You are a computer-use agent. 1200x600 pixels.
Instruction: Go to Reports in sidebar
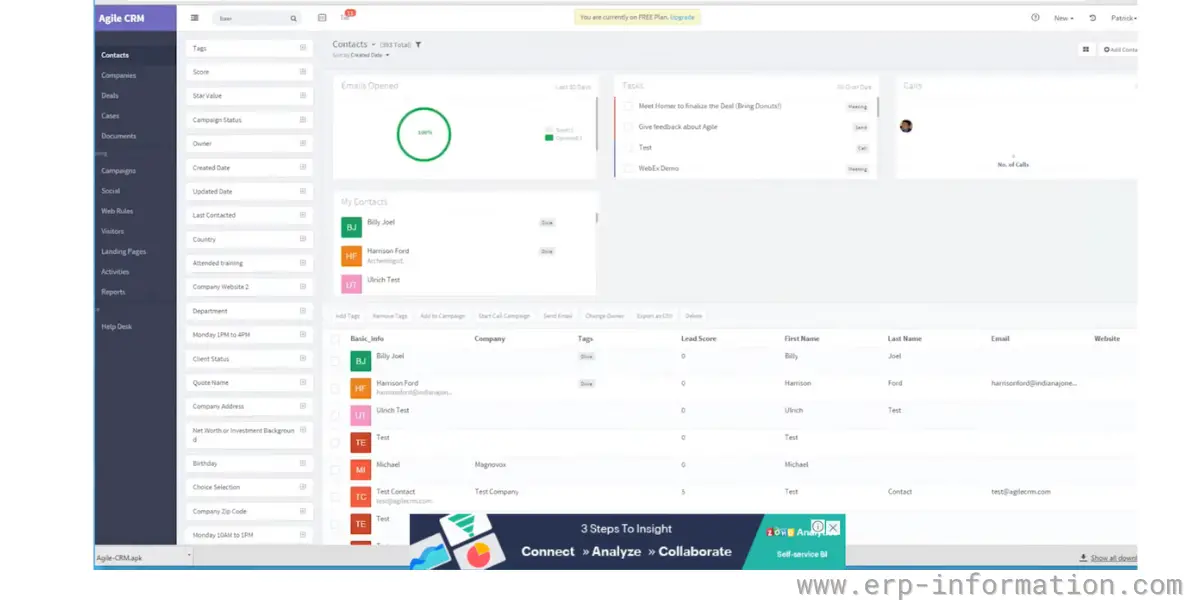113,292
